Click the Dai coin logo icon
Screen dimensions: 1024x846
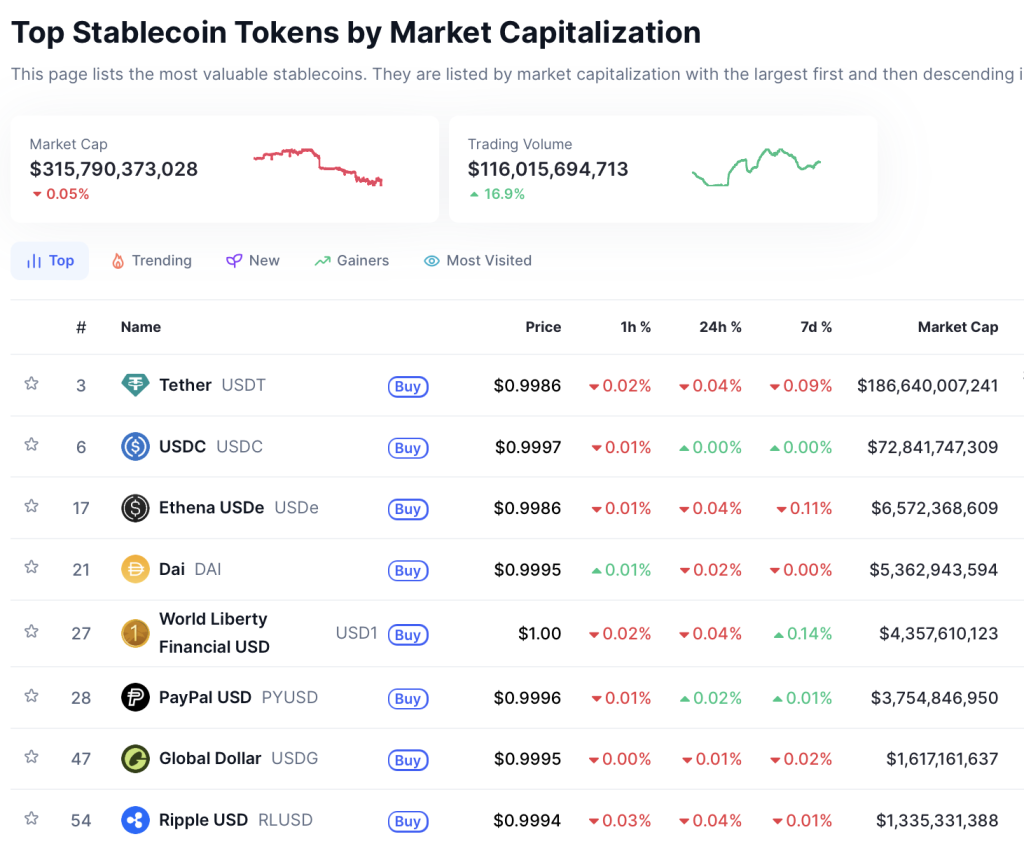135,570
